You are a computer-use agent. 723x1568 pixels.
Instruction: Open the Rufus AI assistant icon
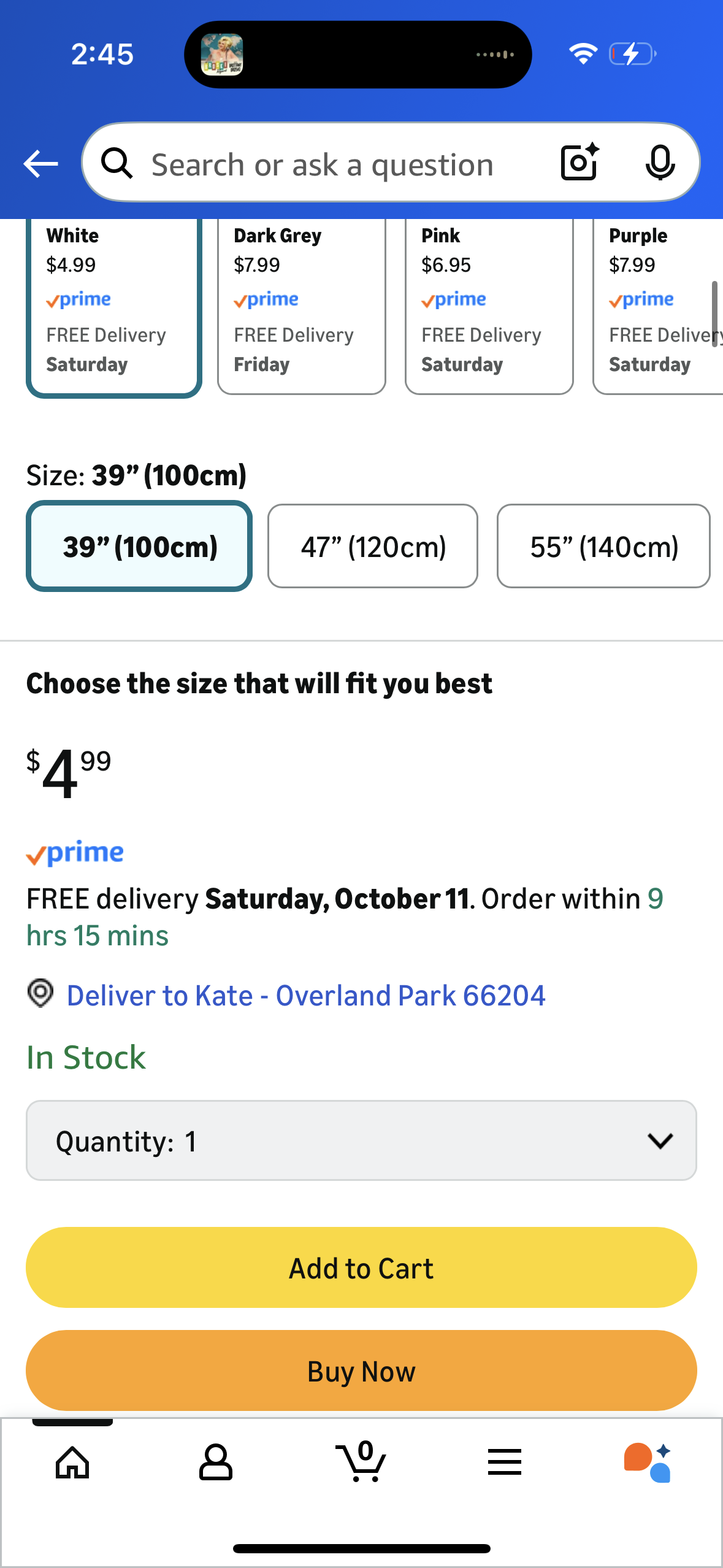click(648, 1462)
